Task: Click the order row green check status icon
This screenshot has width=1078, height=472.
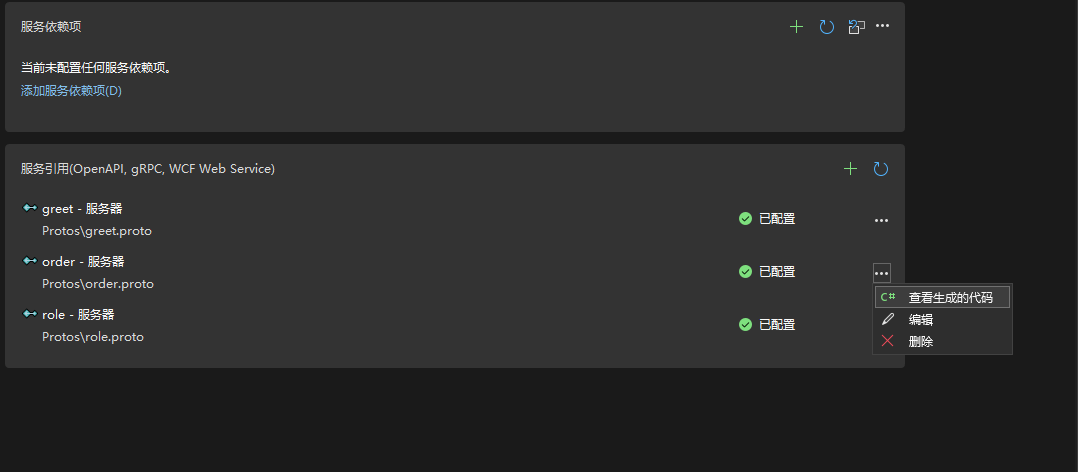Action: click(x=745, y=271)
